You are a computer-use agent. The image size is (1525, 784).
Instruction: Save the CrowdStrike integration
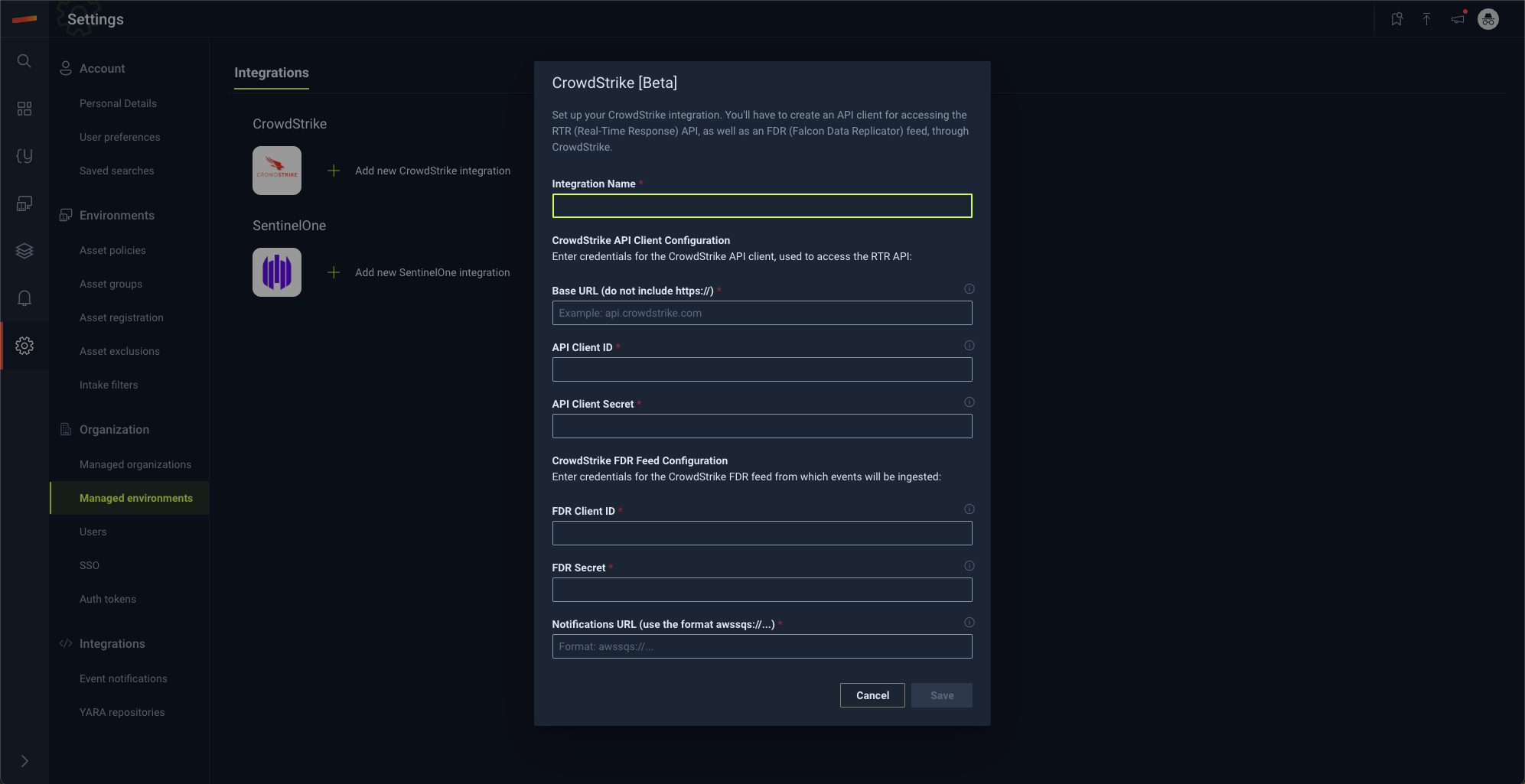pyautogui.click(x=942, y=695)
